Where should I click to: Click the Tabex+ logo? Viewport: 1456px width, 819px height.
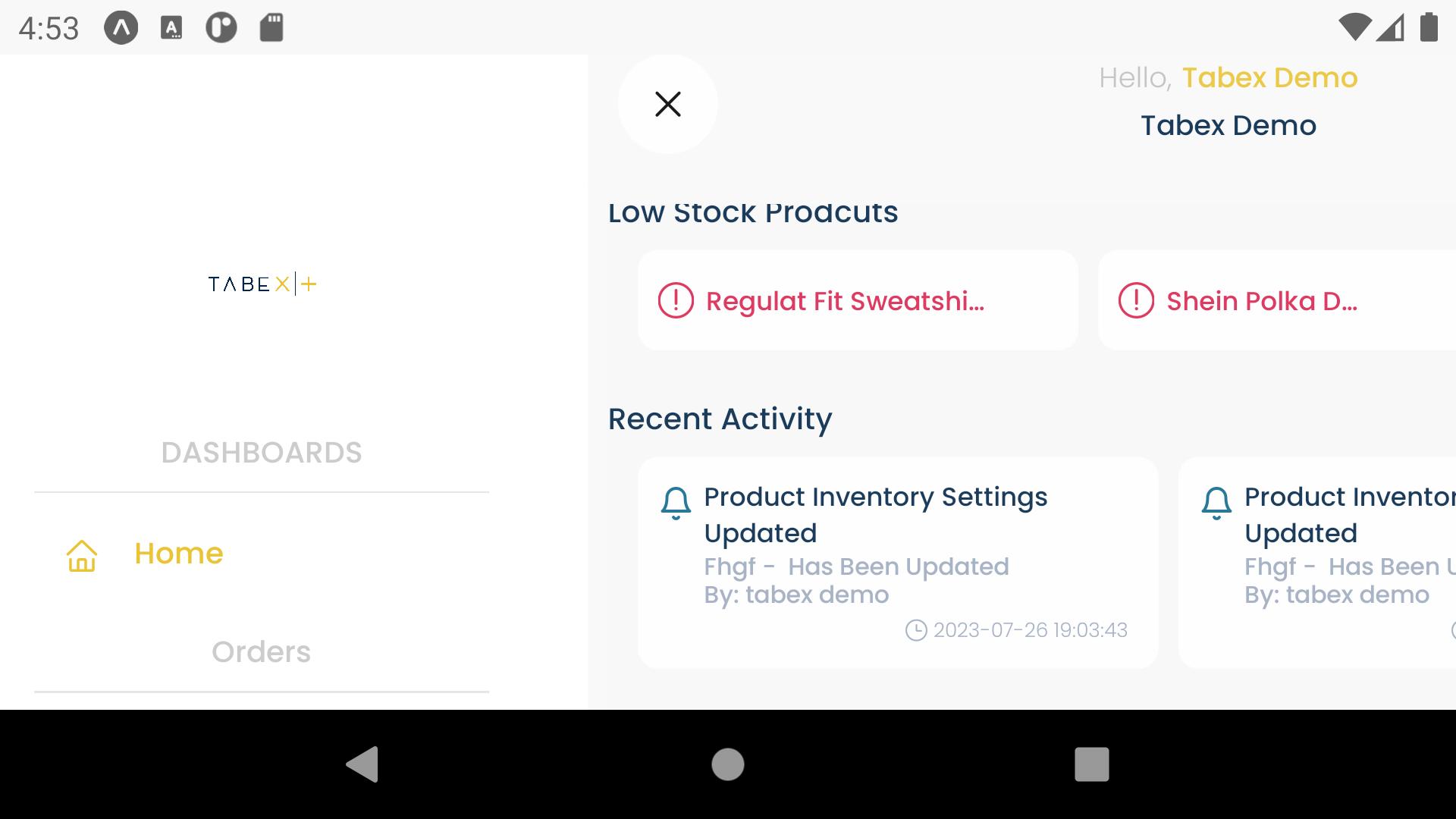[x=262, y=284]
